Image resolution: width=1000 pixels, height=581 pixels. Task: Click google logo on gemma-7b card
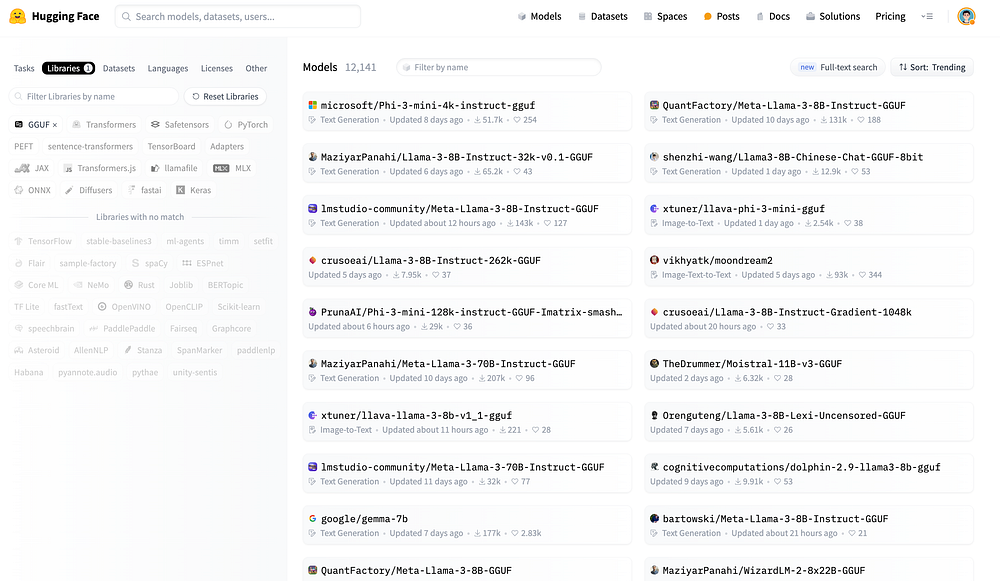[312, 518]
